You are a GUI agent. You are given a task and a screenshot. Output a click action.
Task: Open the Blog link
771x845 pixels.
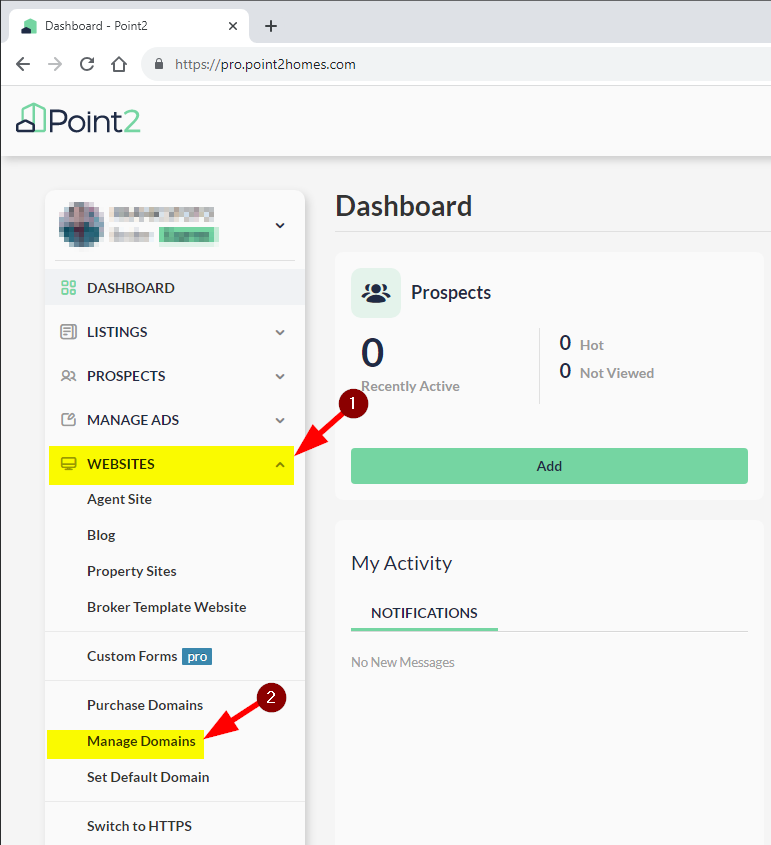coord(101,535)
